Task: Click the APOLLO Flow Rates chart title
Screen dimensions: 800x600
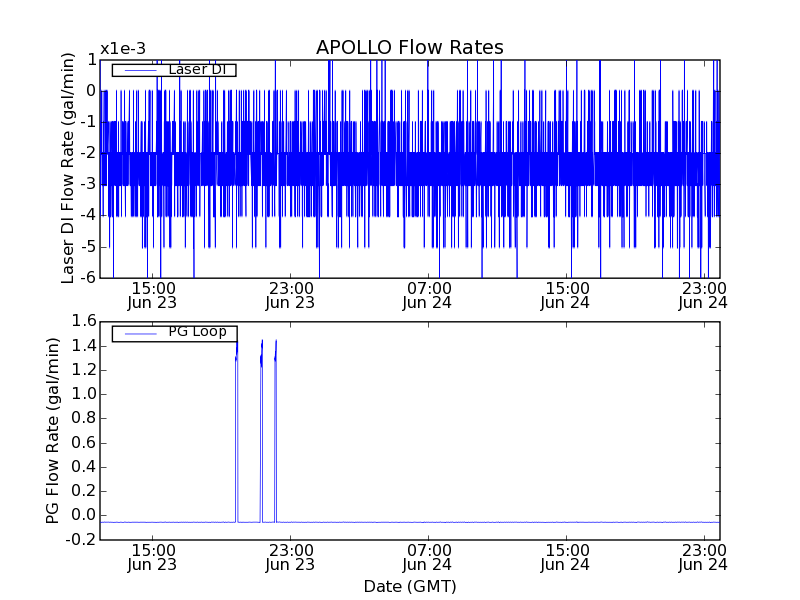Action: click(x=409, y=48)
